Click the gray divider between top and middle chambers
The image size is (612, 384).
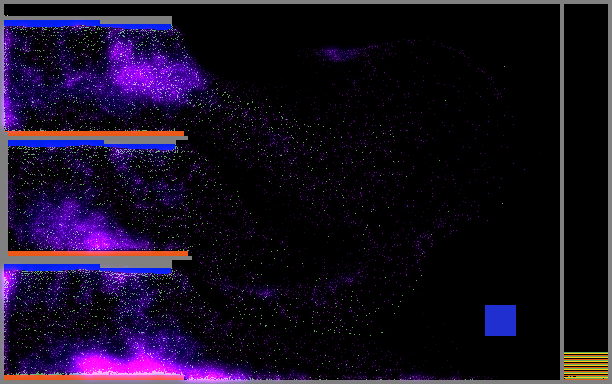98,138
